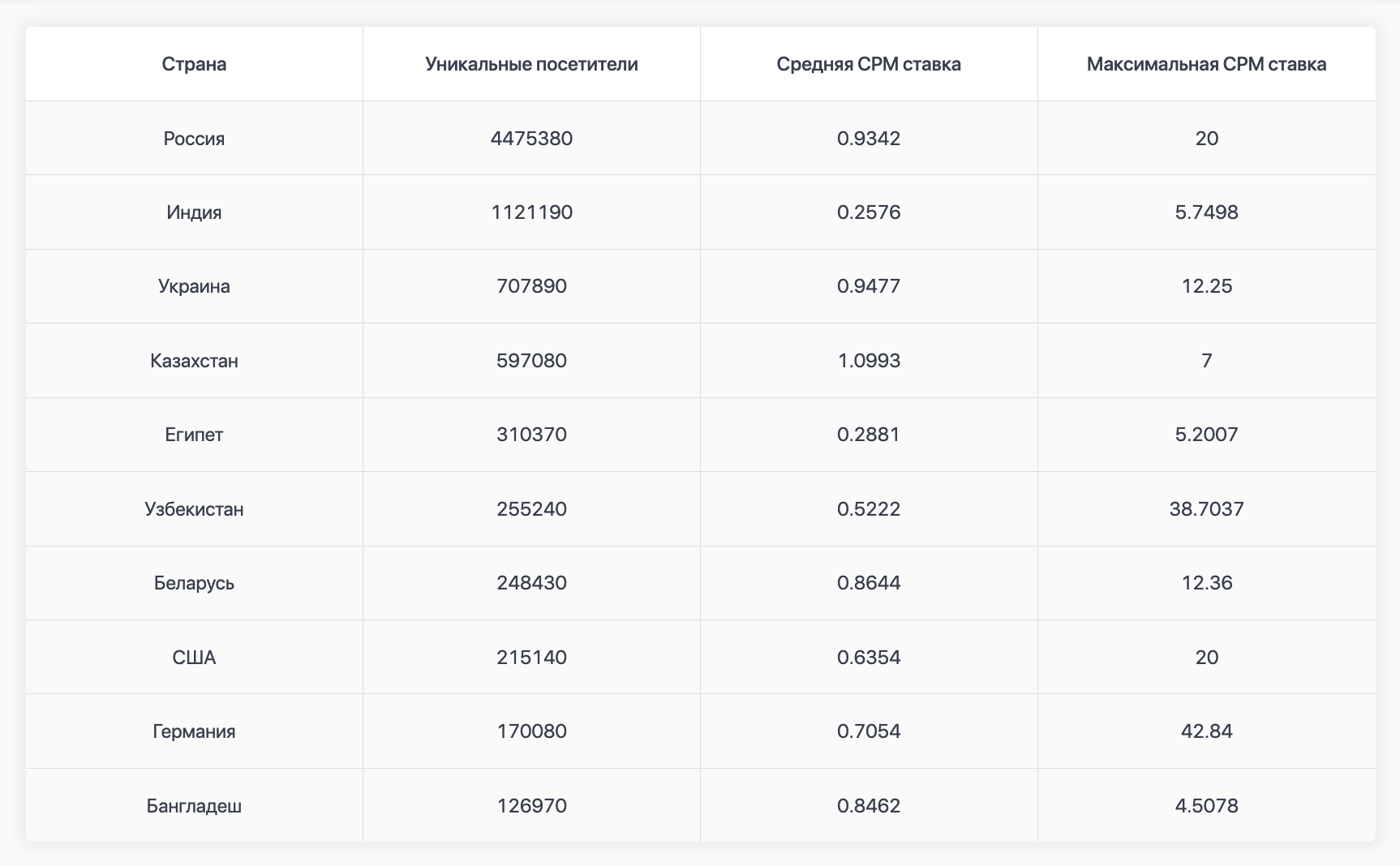Select the Индия country cell
This screenshot has height=866, width=1400.
pyautogui.click(x=194, y=212)
